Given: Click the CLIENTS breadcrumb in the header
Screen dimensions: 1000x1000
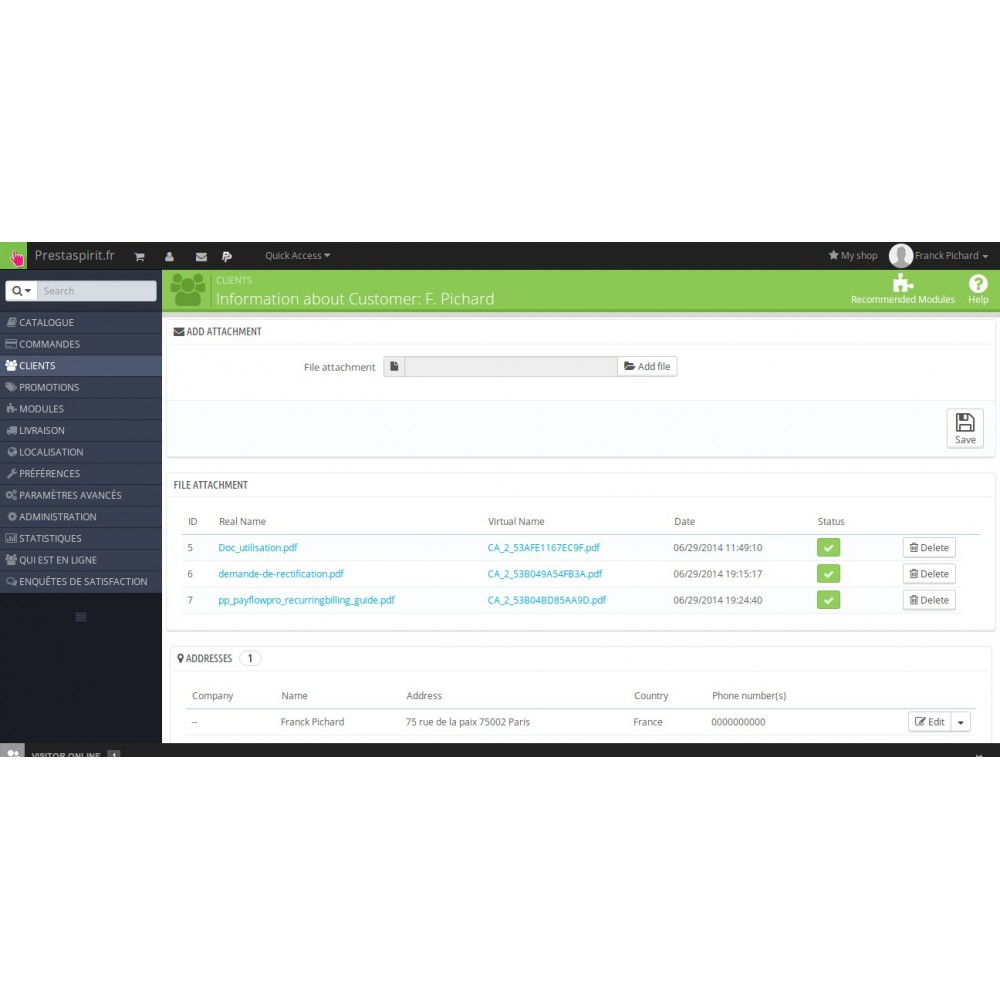Looking at the screenshot, I should point(234,281).
